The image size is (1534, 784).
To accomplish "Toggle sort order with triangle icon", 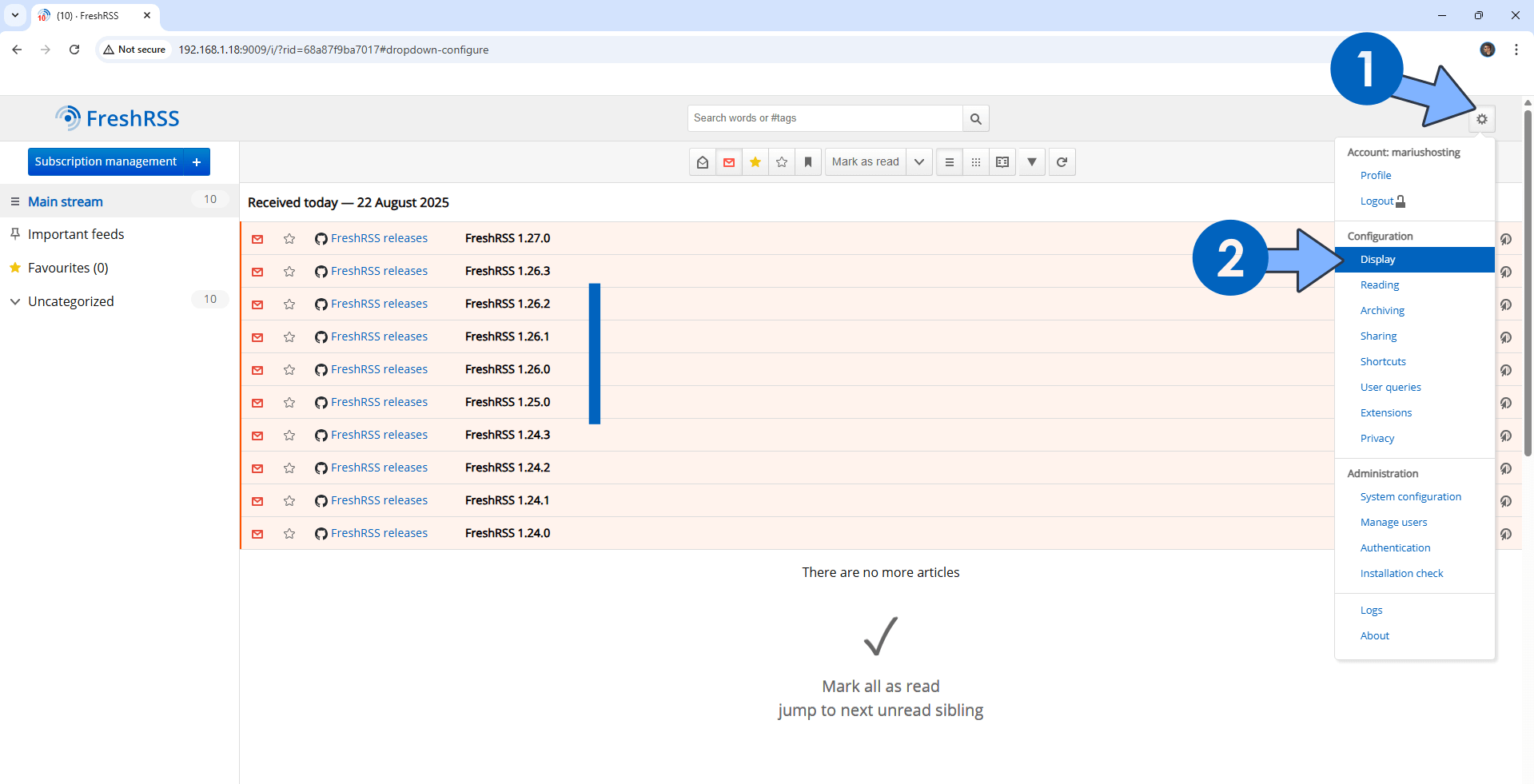I will point(1032,162).
